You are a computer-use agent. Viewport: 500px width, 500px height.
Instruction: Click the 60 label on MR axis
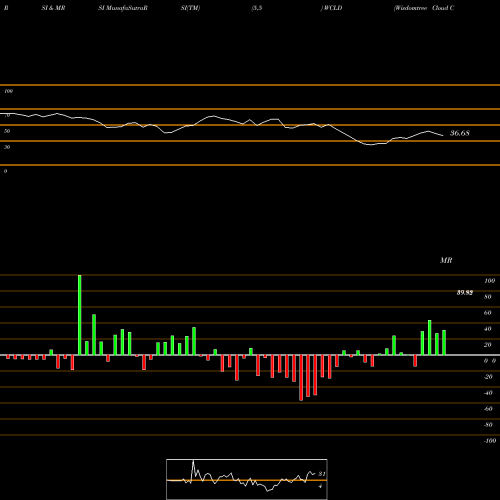(487, 313)
